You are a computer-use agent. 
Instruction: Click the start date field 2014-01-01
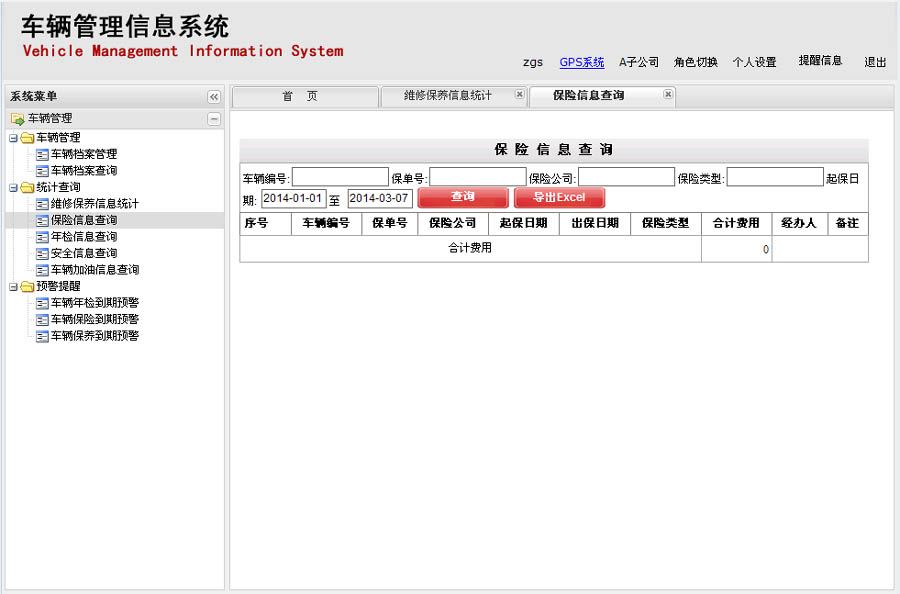click(x=293, y=198)
